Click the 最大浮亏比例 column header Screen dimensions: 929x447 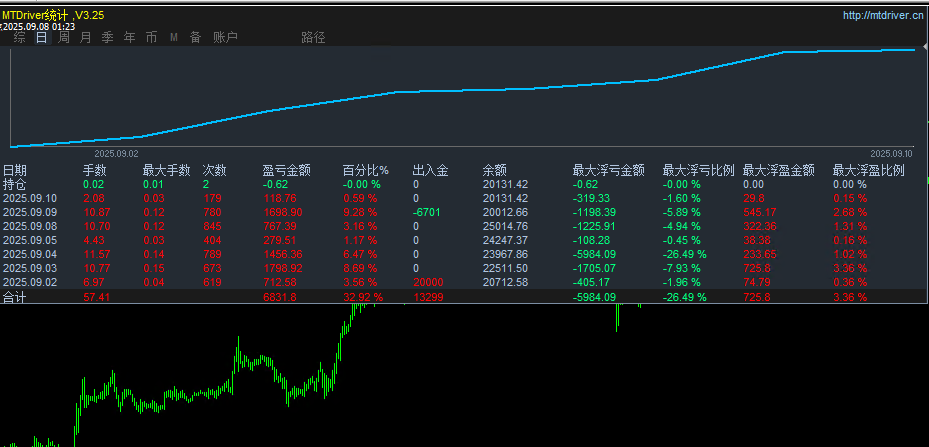(699, 171)
